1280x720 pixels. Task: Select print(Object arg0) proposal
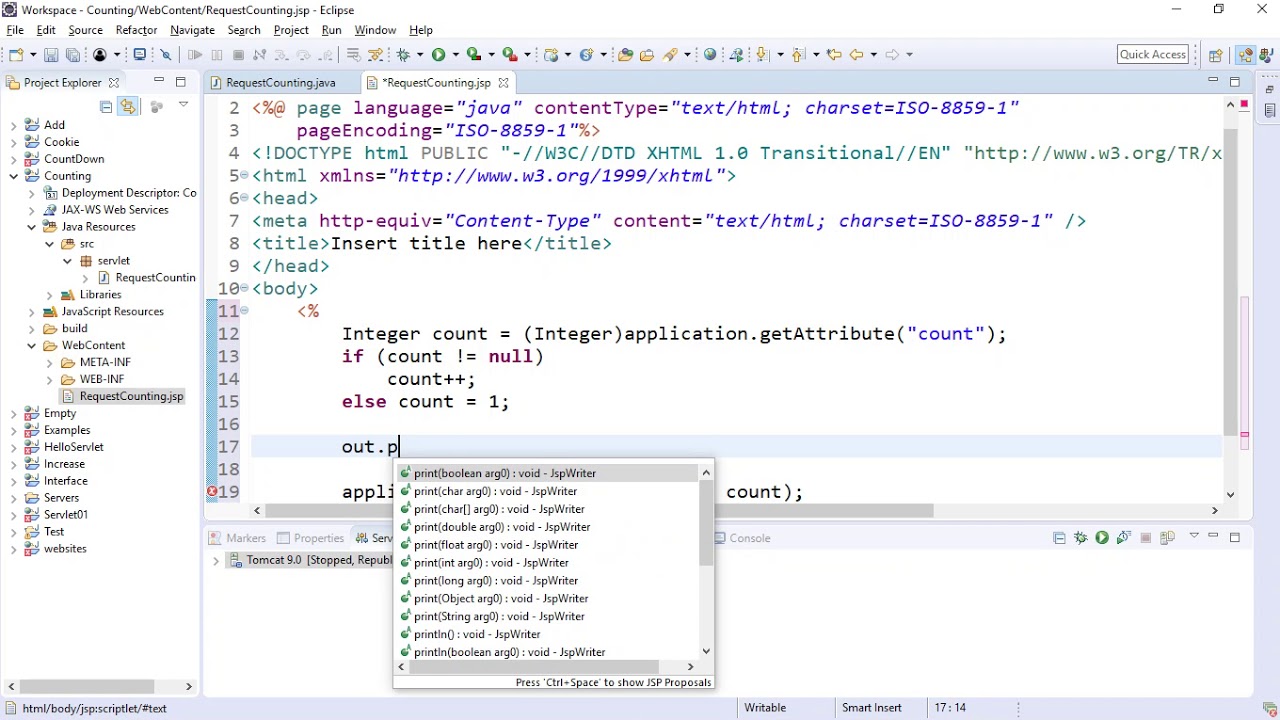pyautogui.click(x=501, y=599)
